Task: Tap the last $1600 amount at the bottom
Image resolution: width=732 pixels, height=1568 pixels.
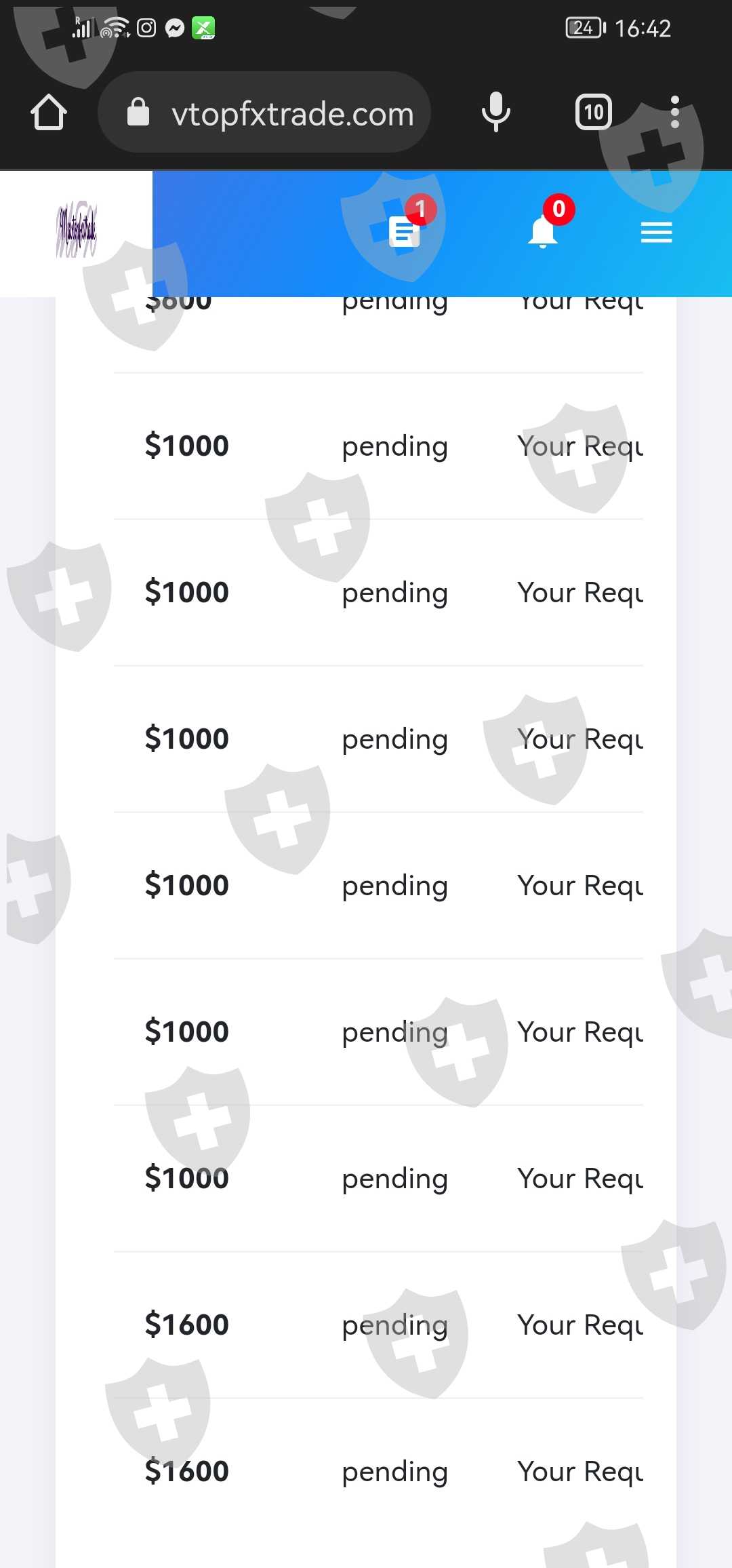Action: click(x=187, y=1471)
